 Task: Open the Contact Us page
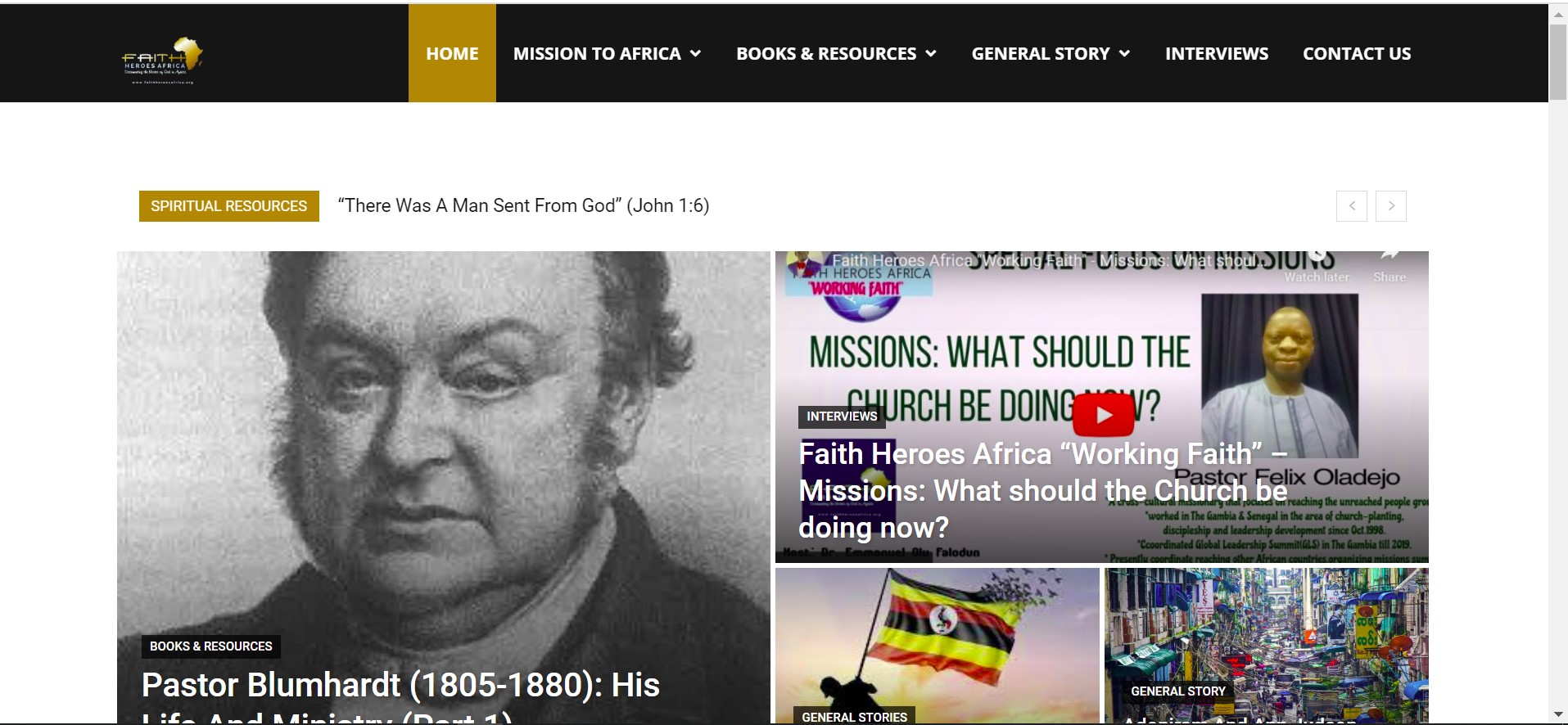tap(1357, 54)
